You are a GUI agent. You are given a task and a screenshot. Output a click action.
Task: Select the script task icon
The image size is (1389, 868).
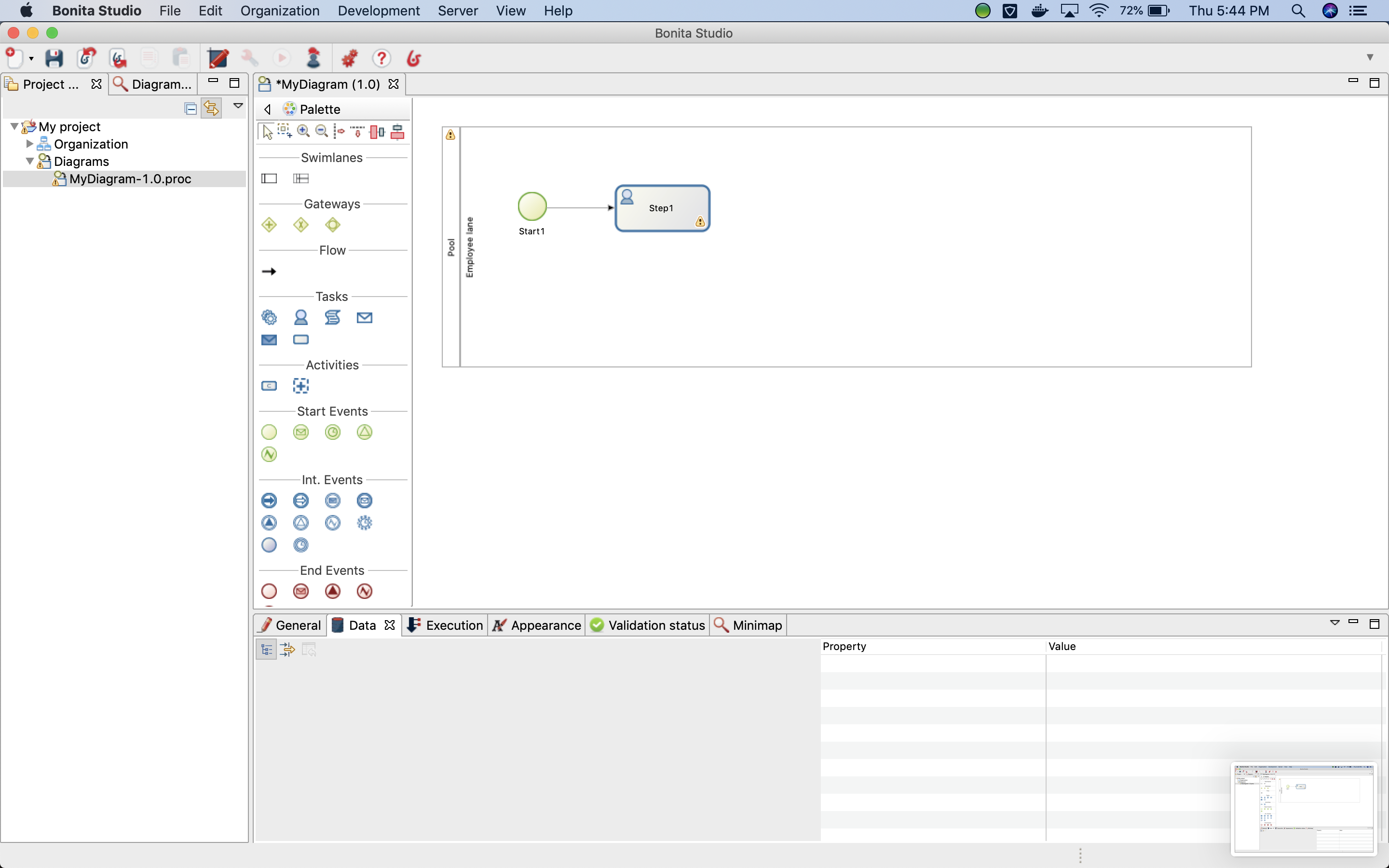pos(333,317)
